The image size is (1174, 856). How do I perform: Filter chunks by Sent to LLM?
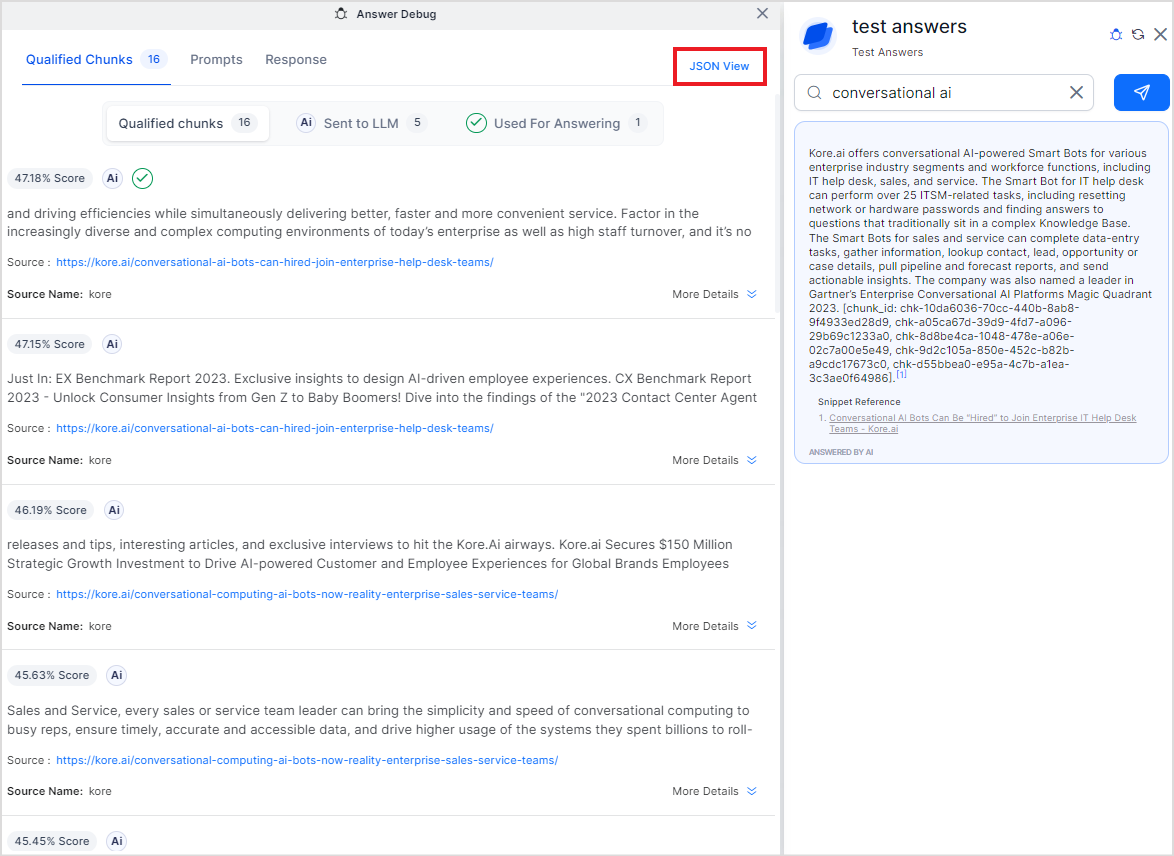(x=361, y=123)
